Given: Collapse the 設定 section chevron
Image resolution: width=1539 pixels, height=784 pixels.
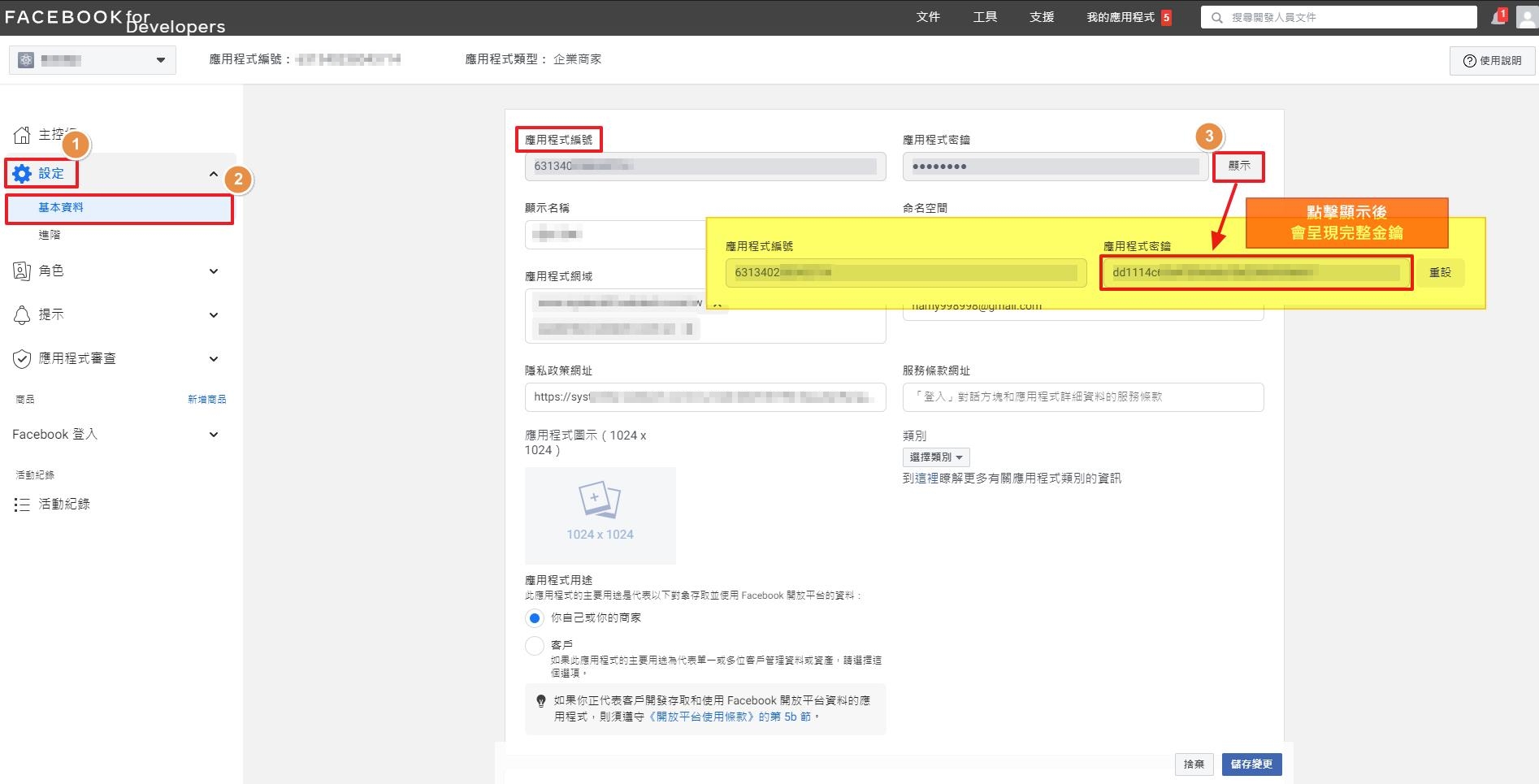Looking at the screenshot, I should pyautogui.click(x=214, y=174).
